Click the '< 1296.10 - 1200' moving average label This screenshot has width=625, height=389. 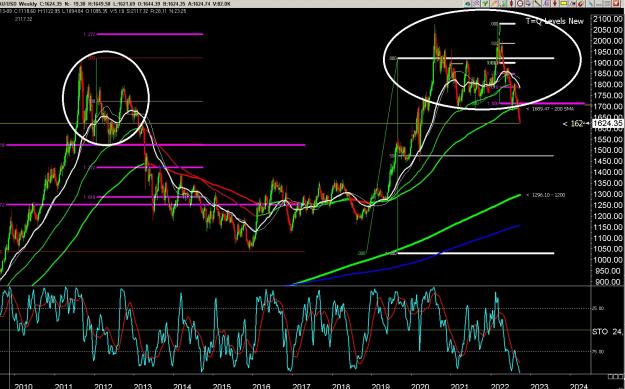[545, 195]
